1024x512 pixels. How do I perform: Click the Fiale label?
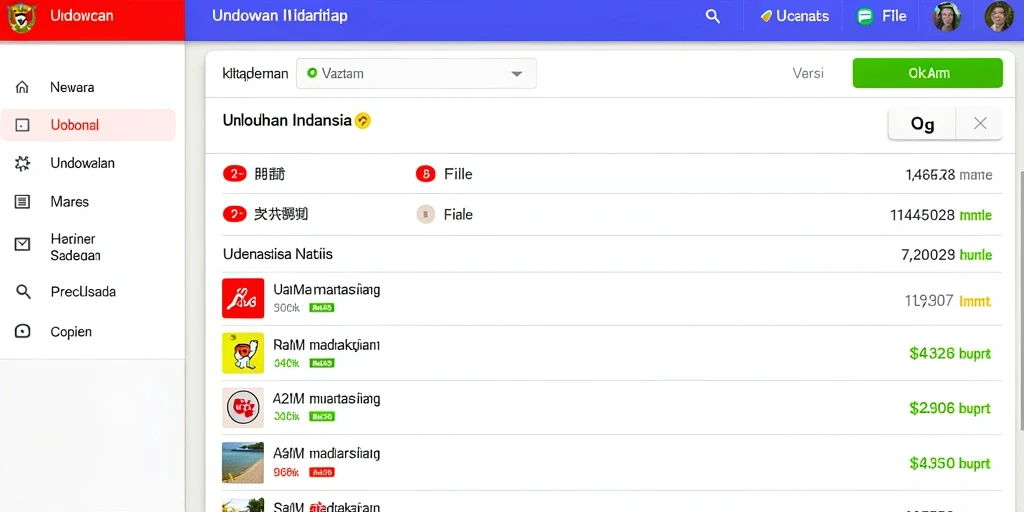(458, 214)
